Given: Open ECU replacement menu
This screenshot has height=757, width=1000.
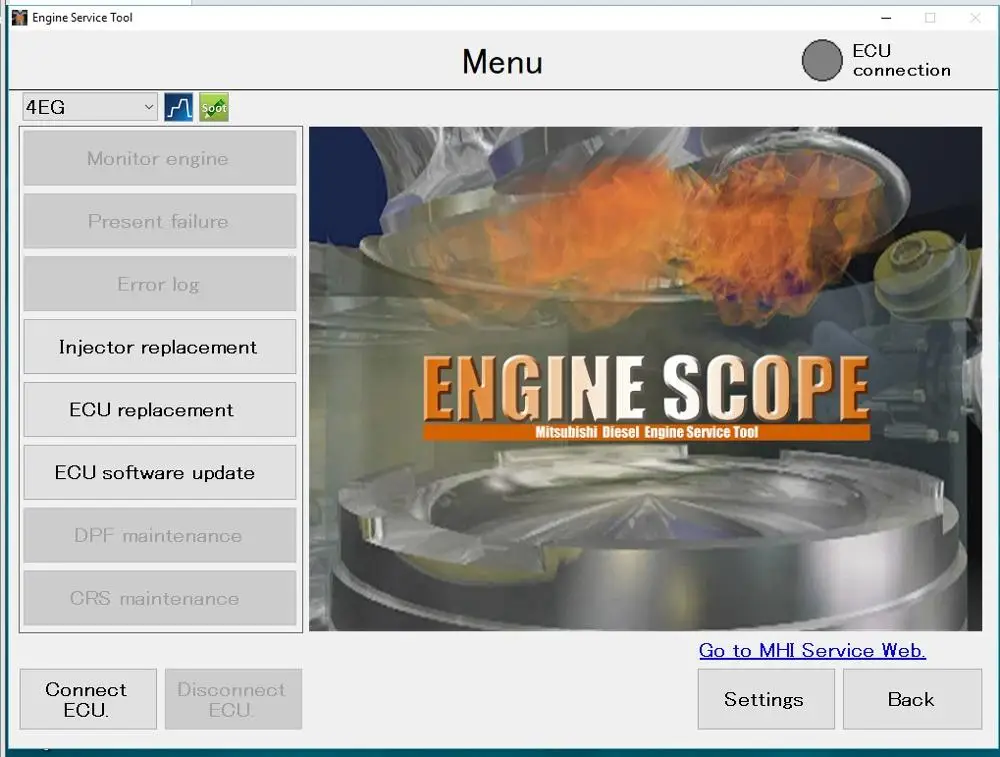Looking at the screenshot, I should (159, 409).
